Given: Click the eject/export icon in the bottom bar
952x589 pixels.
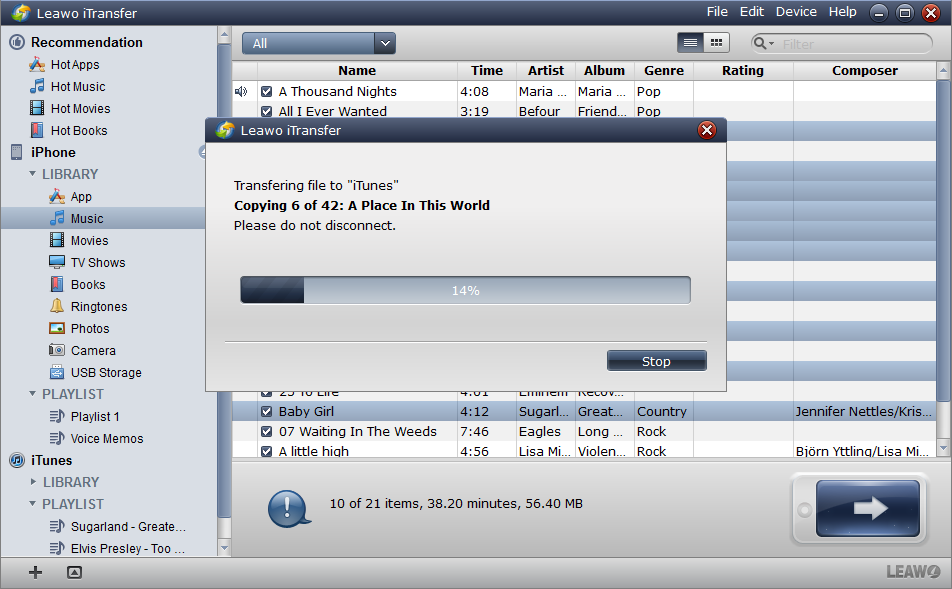Looking at the screenshot, I should pyautogui.click(x=74, y=572).
